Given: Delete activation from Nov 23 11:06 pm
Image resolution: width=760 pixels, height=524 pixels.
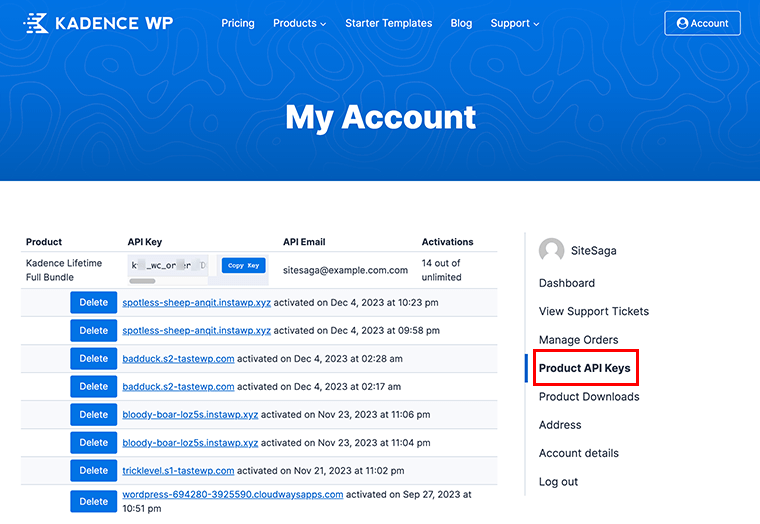Looking at the screenshot, I should (x=94, y=414).
